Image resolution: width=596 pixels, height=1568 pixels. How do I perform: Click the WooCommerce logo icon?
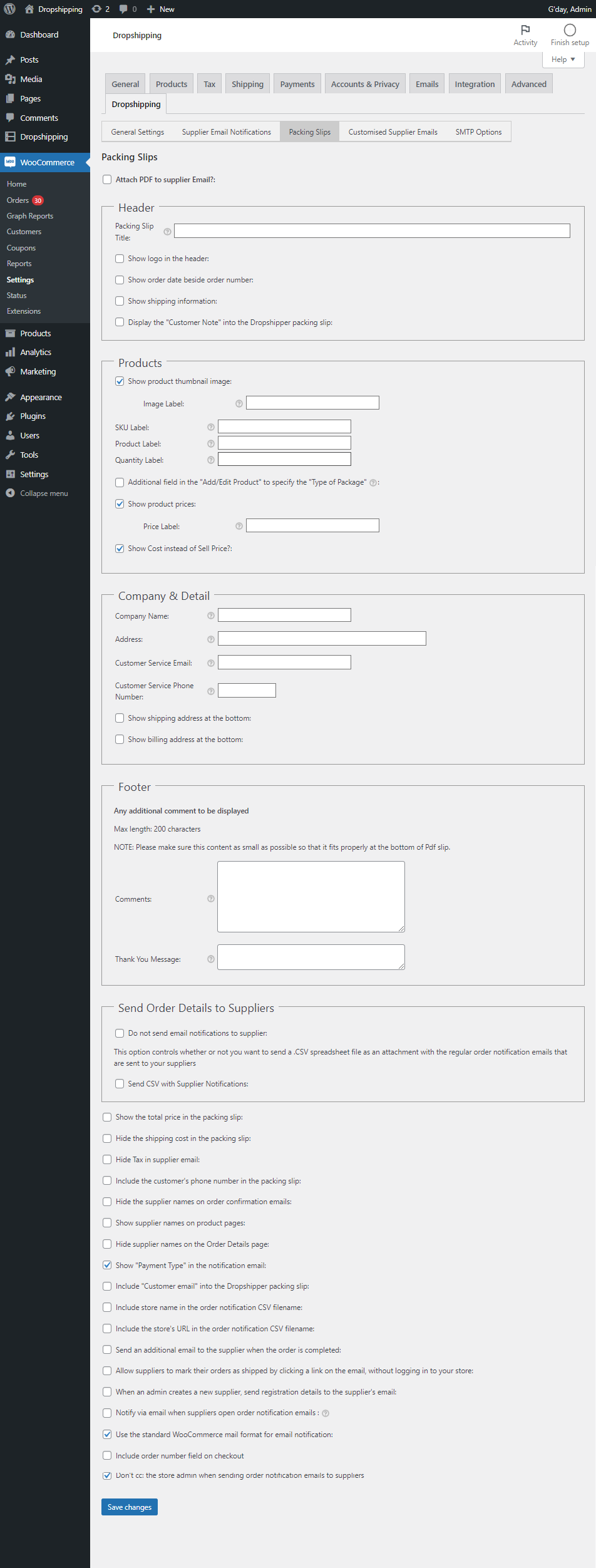tap(10, 162)
